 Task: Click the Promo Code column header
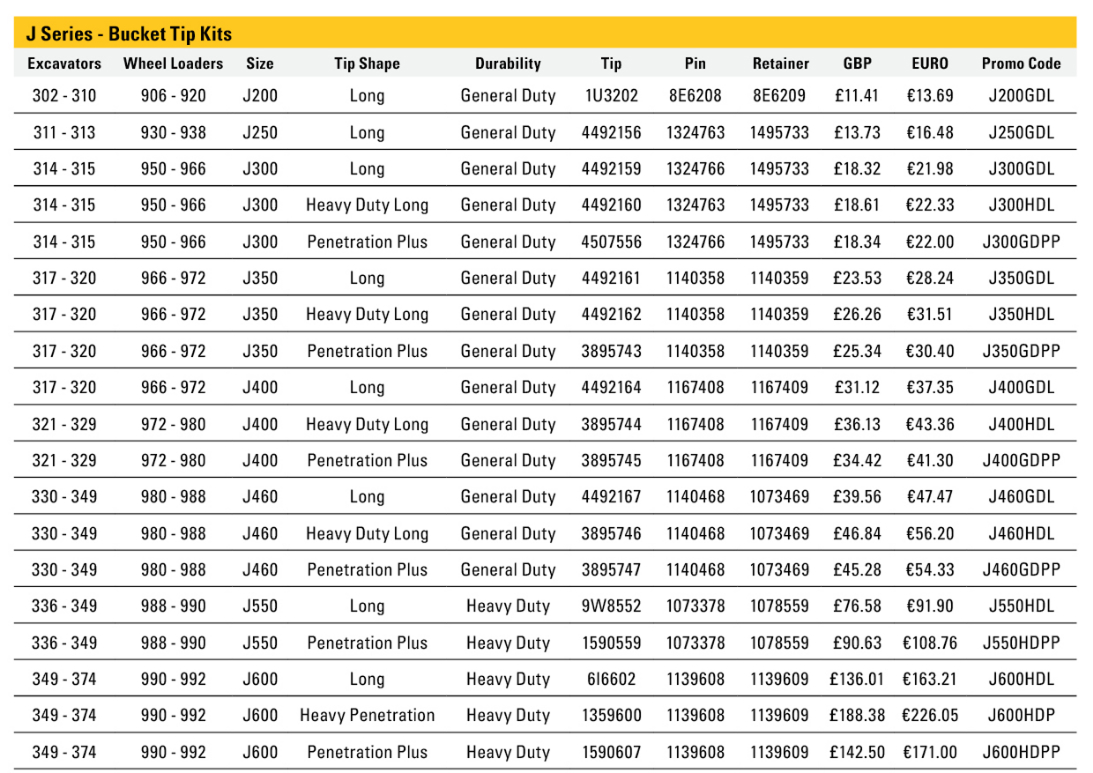pos(1020,63)
